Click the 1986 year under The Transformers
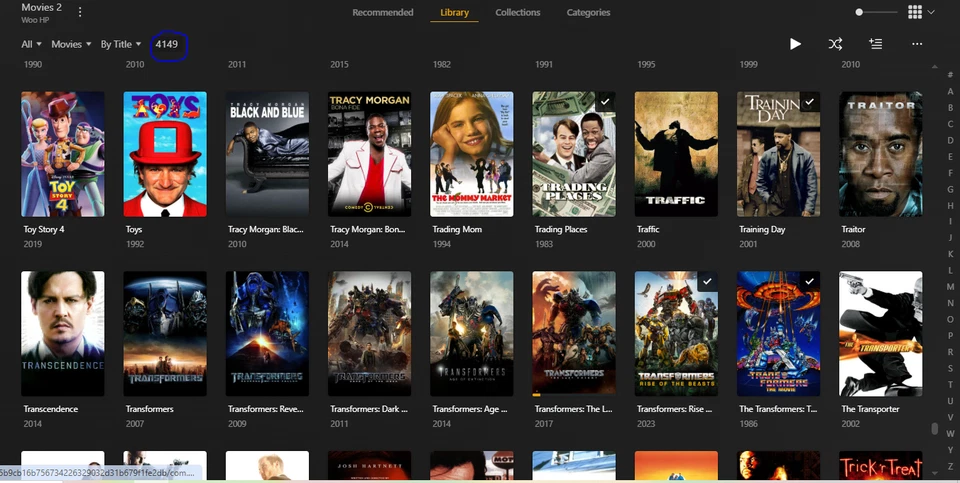This screenshot has width=960, height=483. [748, 424]
